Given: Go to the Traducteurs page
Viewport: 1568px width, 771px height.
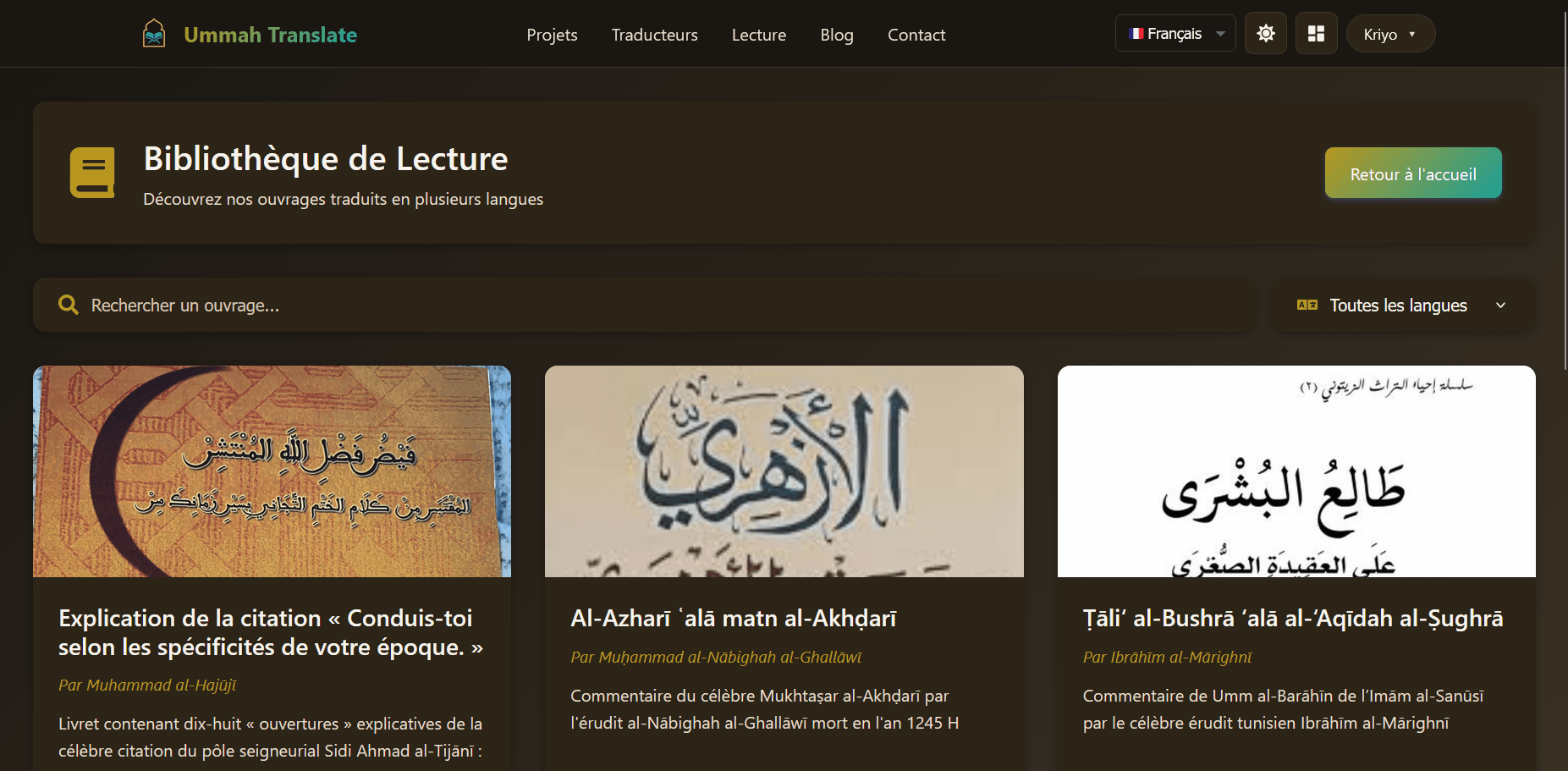Looking at the screenshot, I should point(654,35).
